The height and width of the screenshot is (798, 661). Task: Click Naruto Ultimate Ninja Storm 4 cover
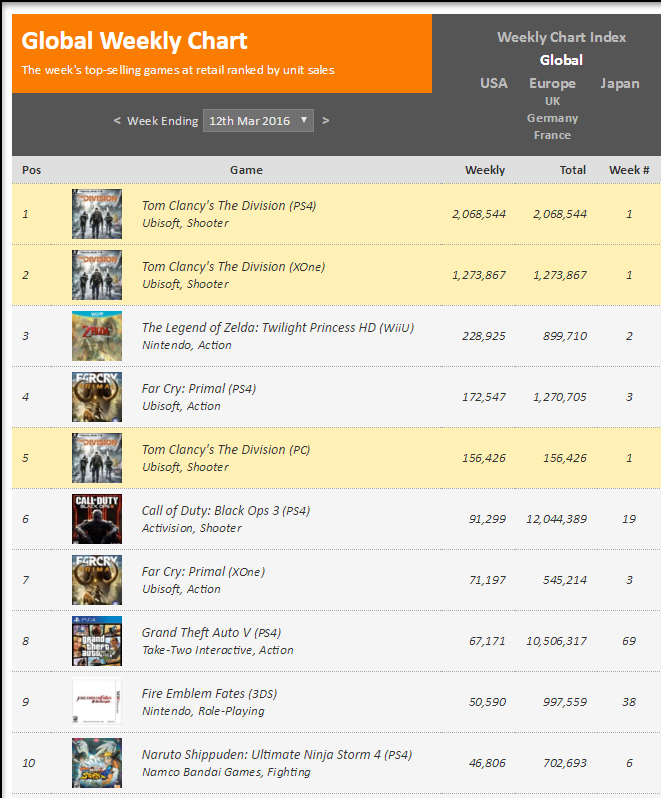tap(97, 763)
